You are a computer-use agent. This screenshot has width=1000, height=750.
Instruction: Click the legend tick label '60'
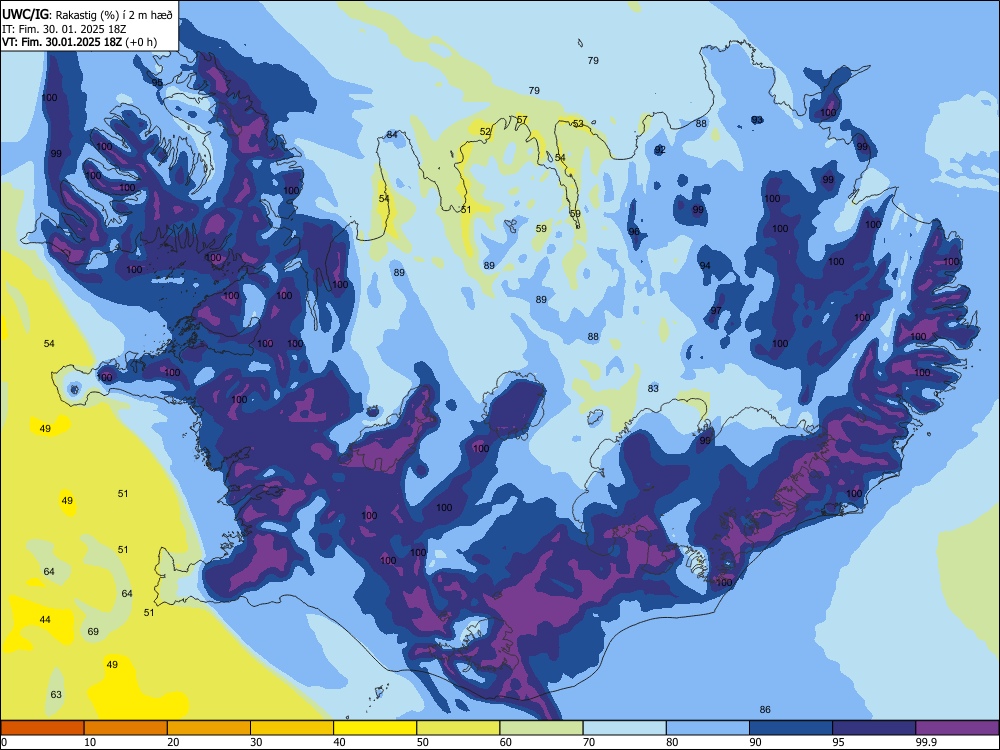pos(506,742)
